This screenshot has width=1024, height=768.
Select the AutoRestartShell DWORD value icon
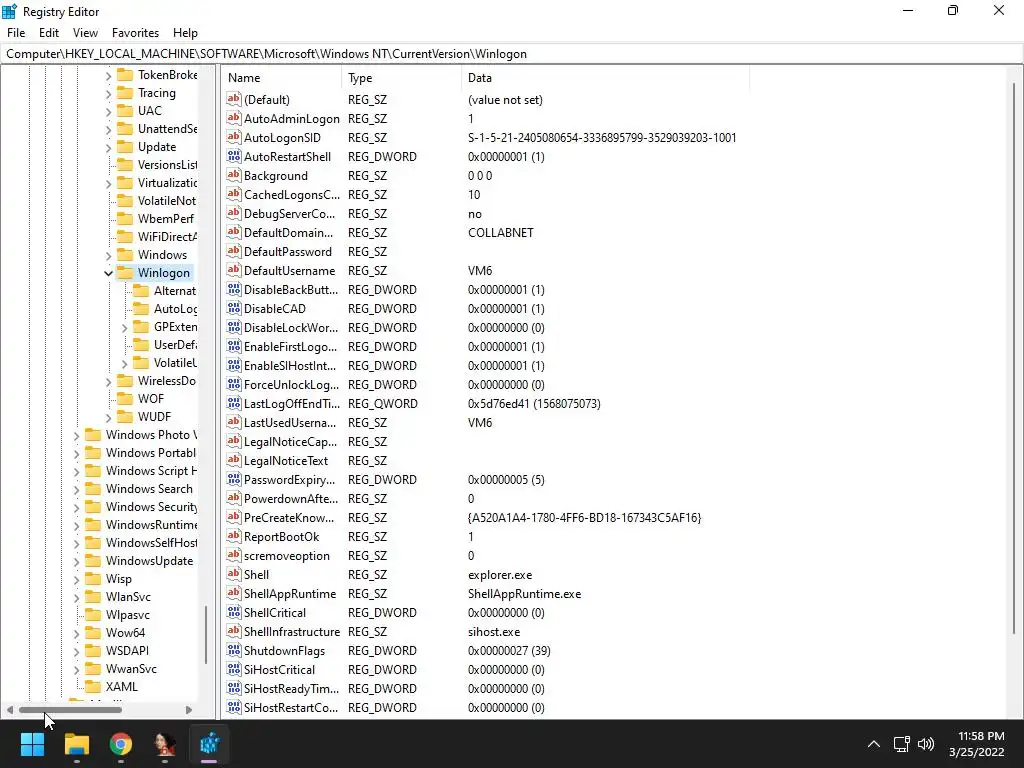click(234, 156)
